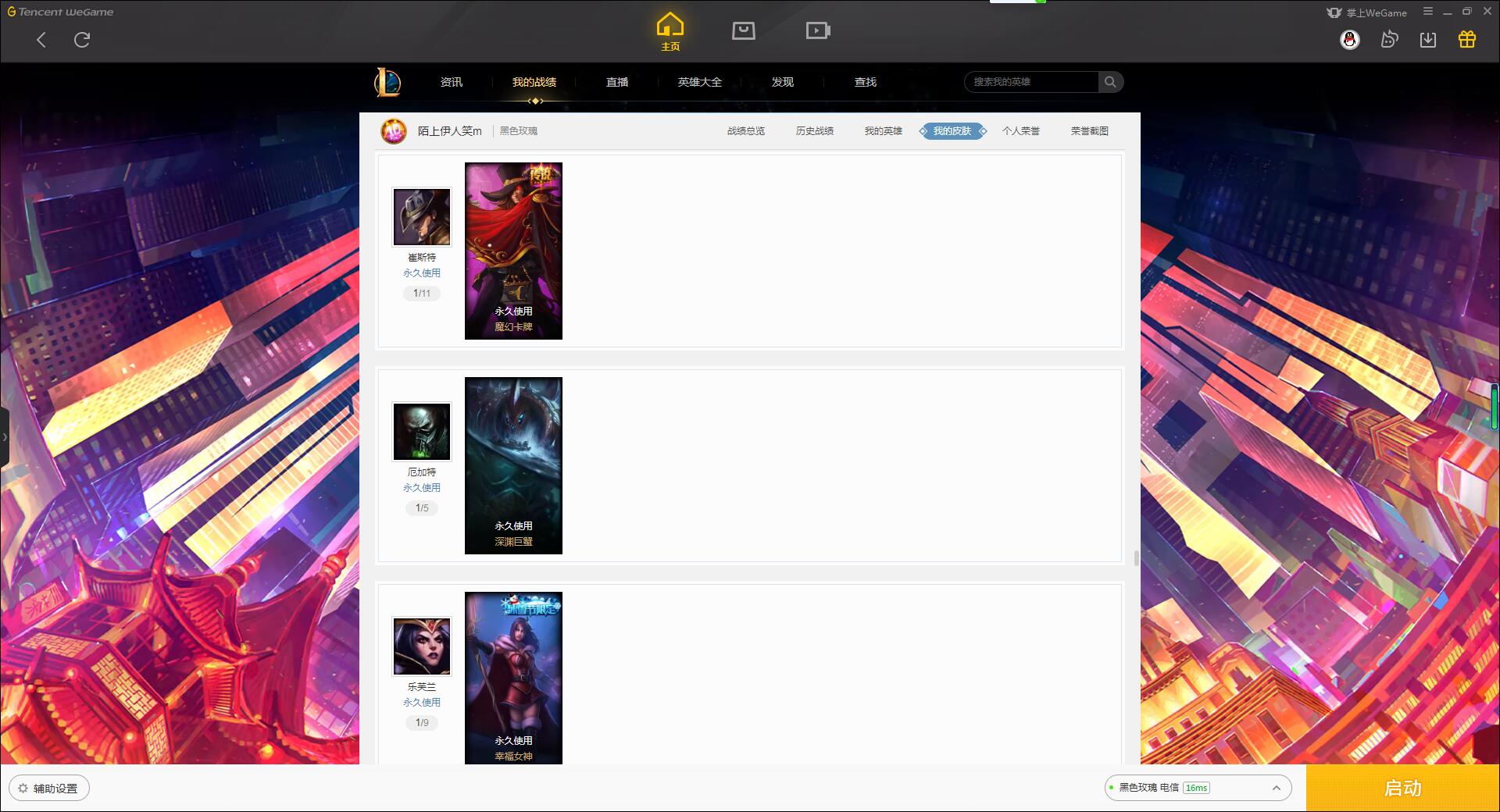Switch to 我的英雄 sub-tab
The width and height of the screenshot is (1500, 812).
884,131
